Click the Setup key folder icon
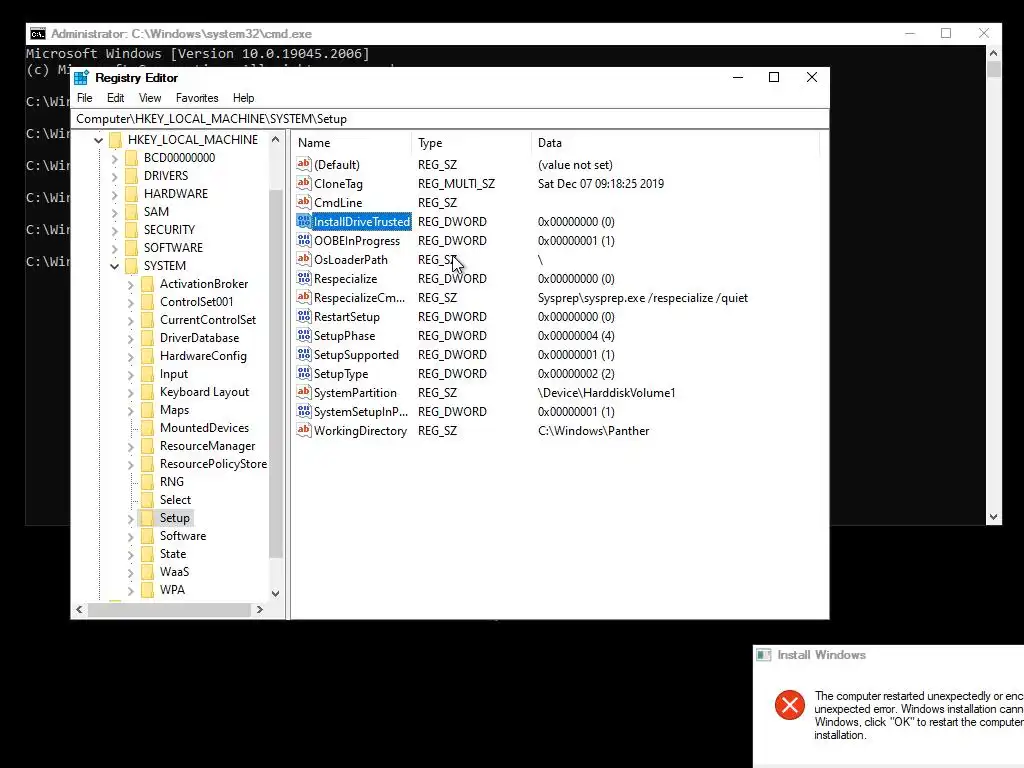The height and width of the screenshot is (768, 1024). pos(148,518)
